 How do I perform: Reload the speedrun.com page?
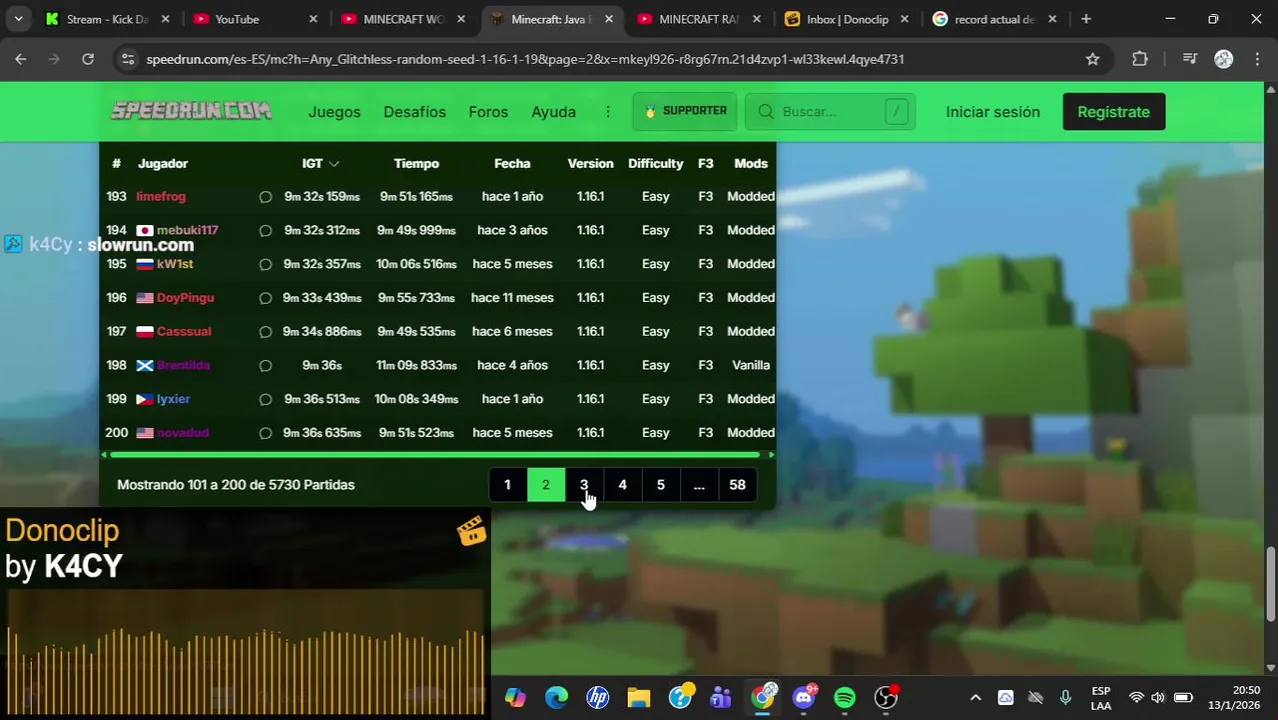[88, 59]
